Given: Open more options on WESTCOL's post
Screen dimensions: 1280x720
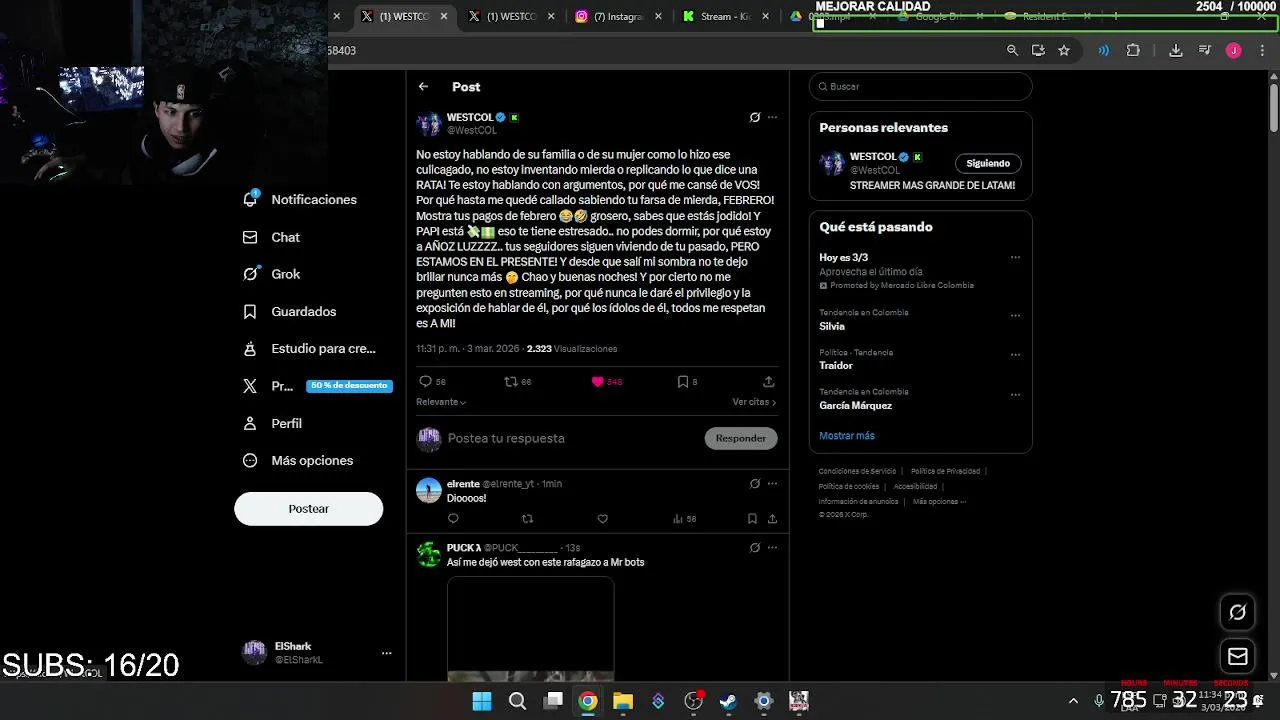Looking at the screenshot, I should click(x=772, y=117).
